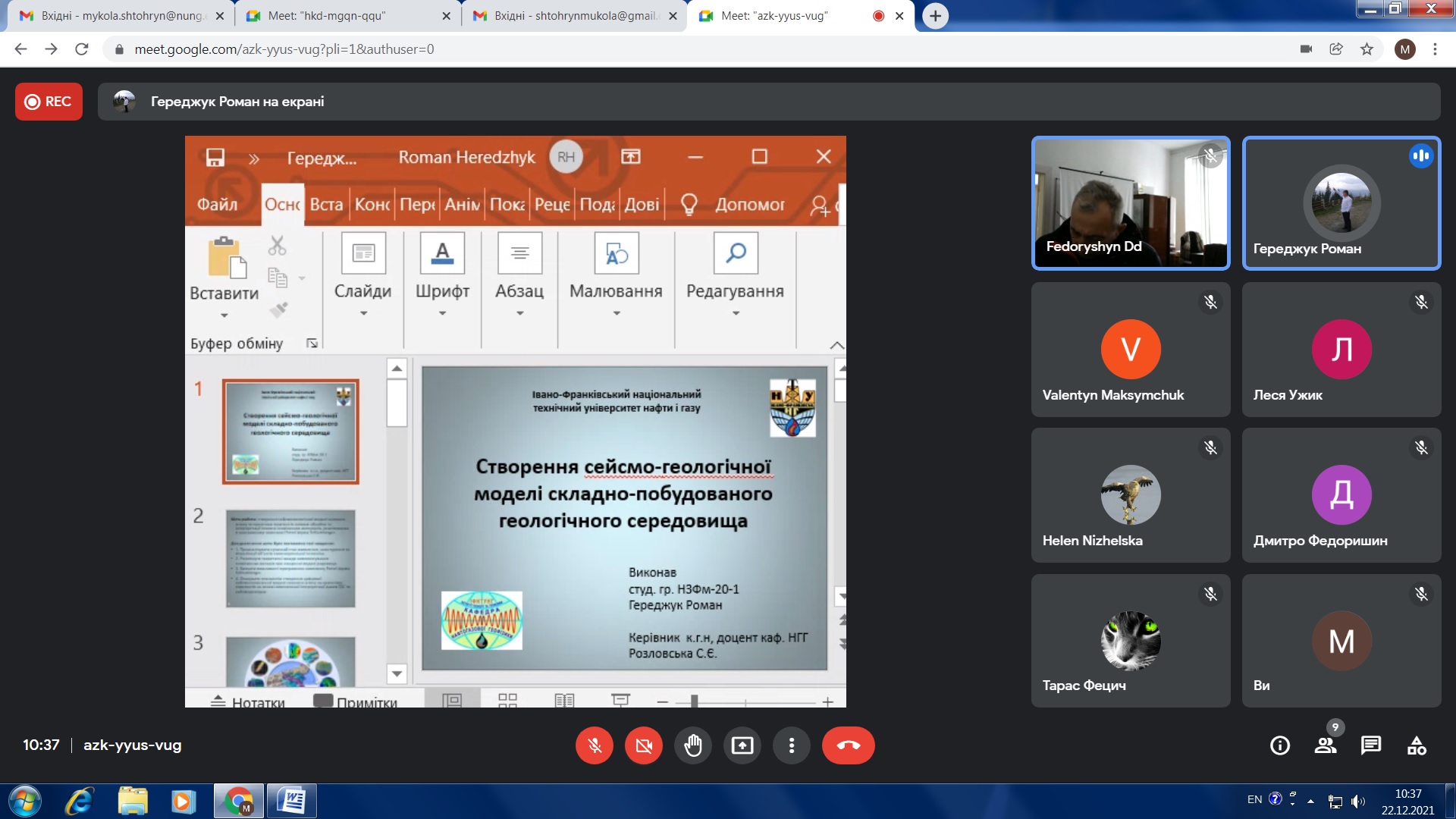Open Word from the Windows taskbar
The width and height of the screenshot is (1456, 819).
click(x=291, y=801)
